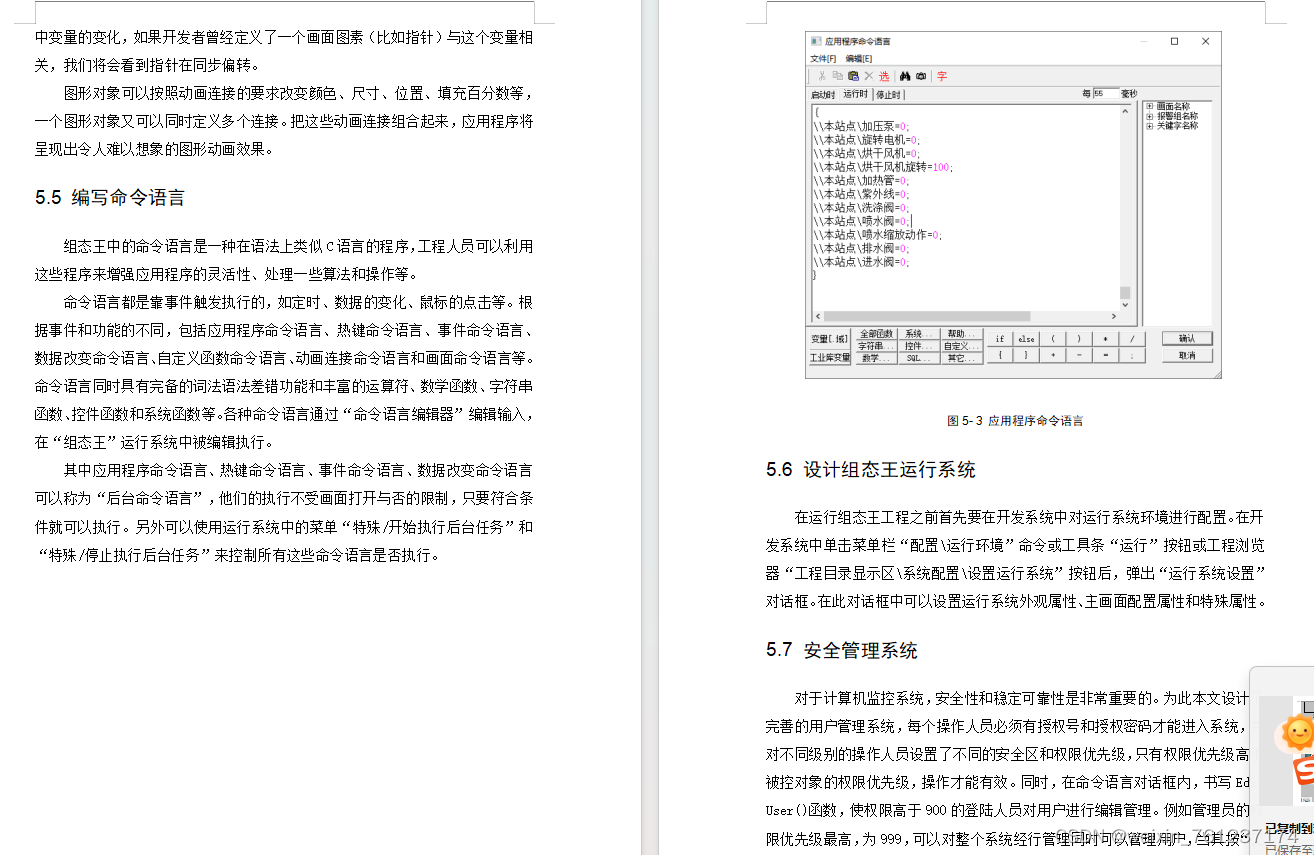Click the plus + operator button
1314x855 pixels.
click(1053, 355)
